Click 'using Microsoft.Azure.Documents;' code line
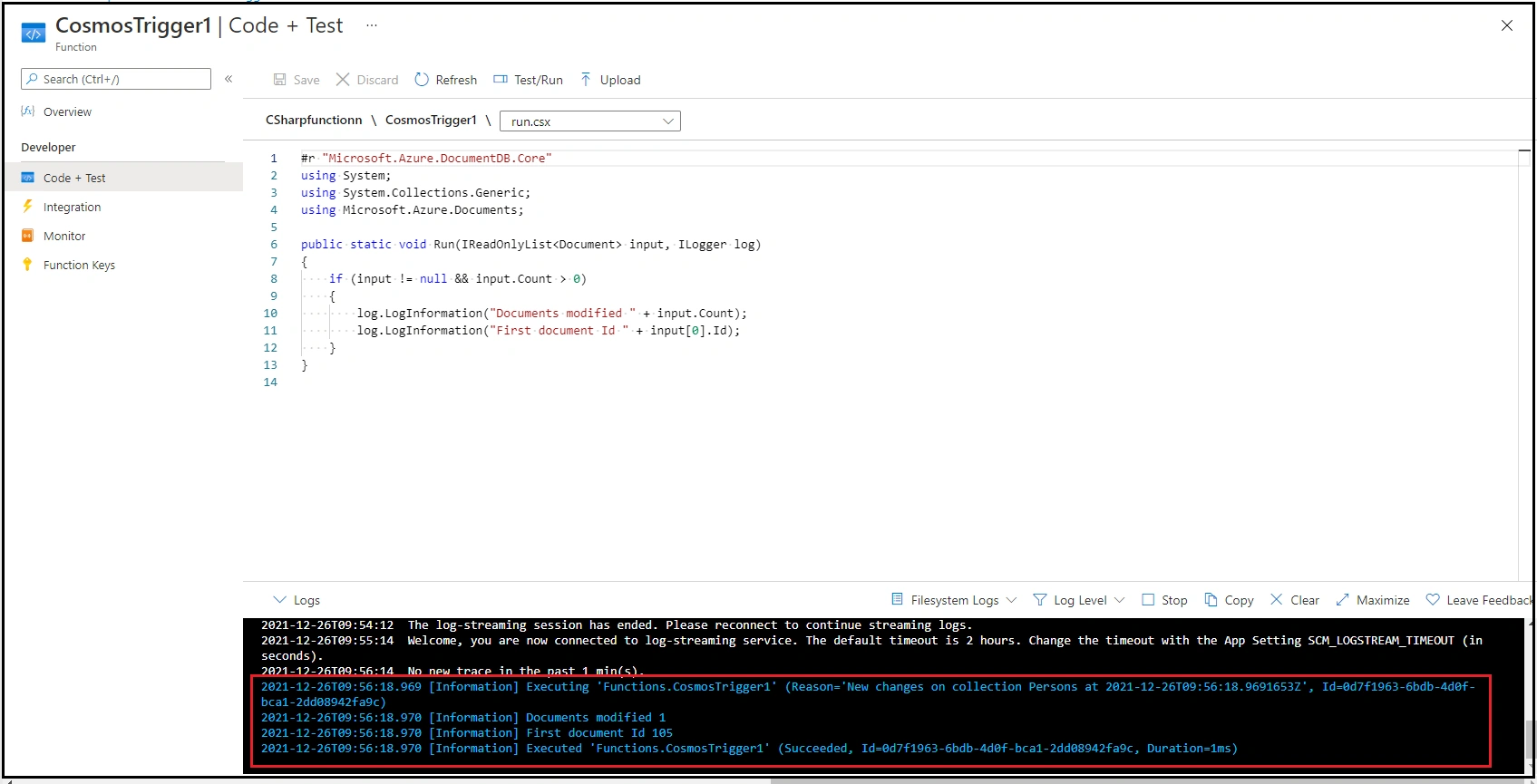The height and width of the screenshot is (784, 1537). coord(412,209)
